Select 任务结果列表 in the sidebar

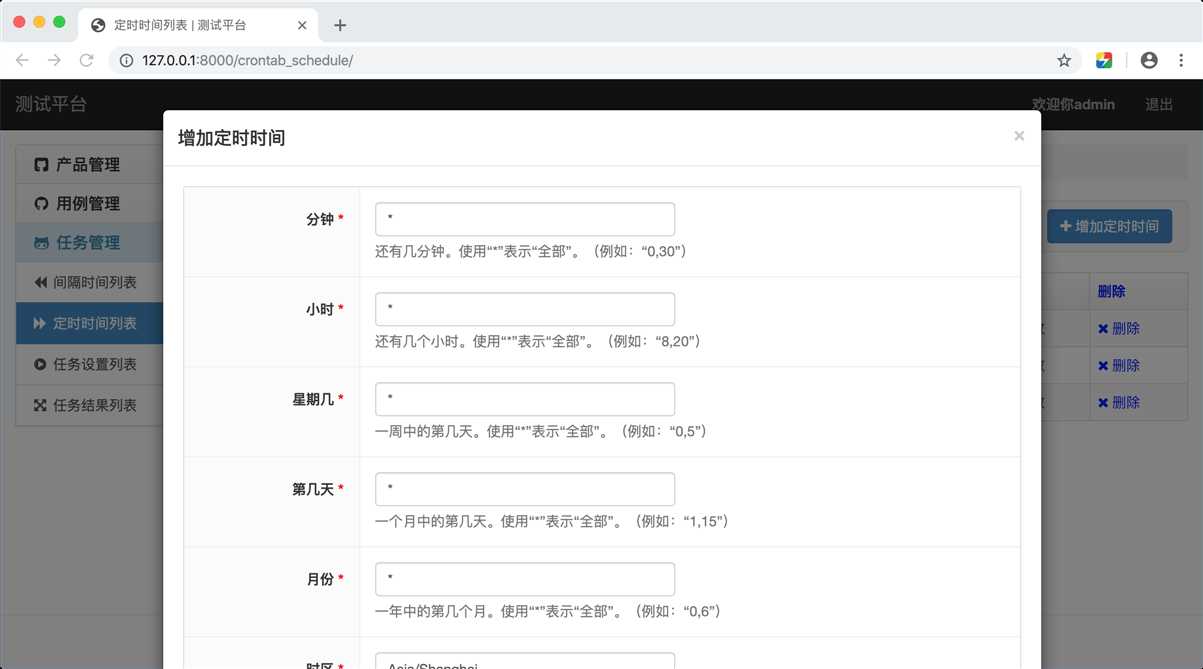coord(90,405)
